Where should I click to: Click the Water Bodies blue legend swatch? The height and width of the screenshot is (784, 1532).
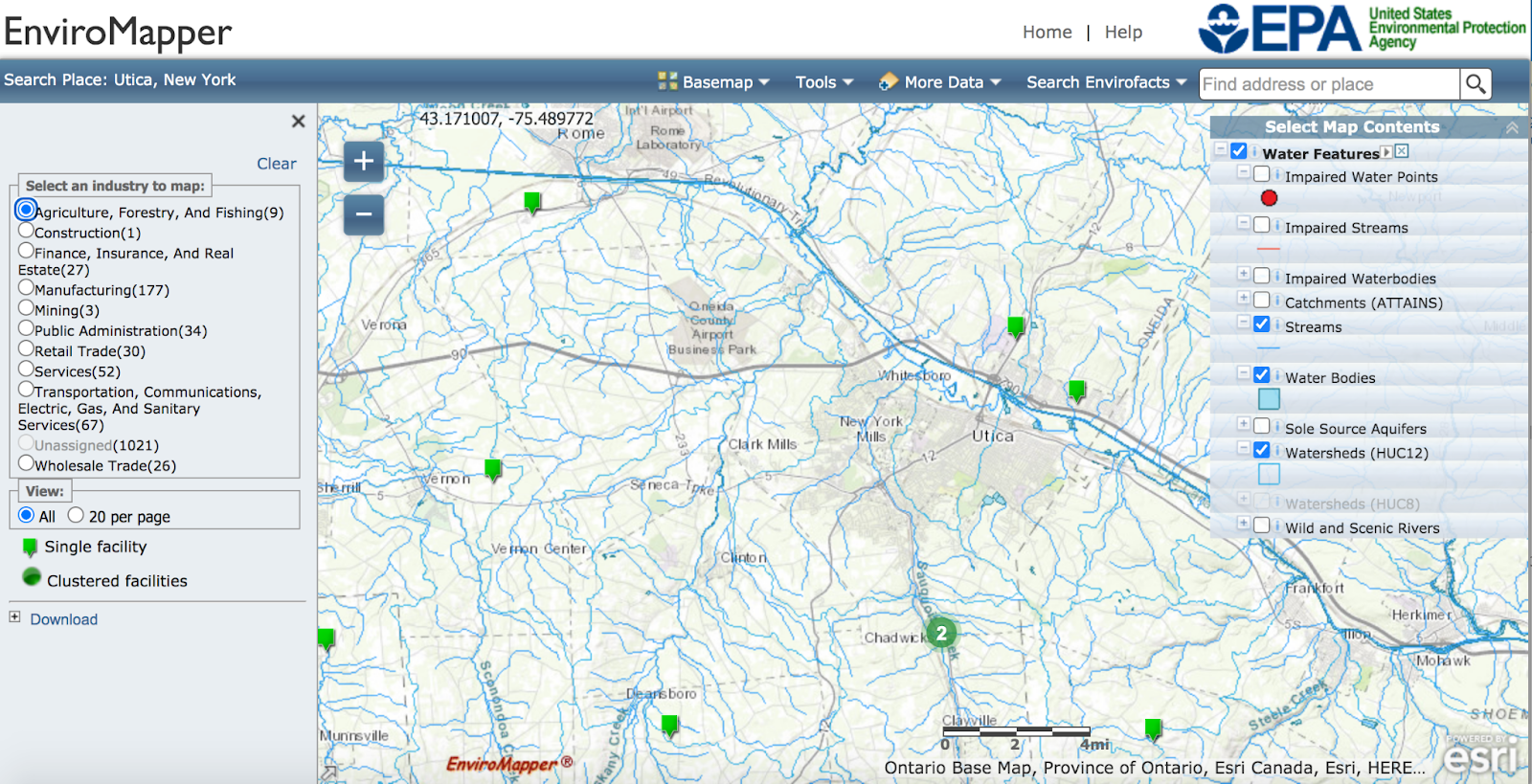(x=1269, y=399)
